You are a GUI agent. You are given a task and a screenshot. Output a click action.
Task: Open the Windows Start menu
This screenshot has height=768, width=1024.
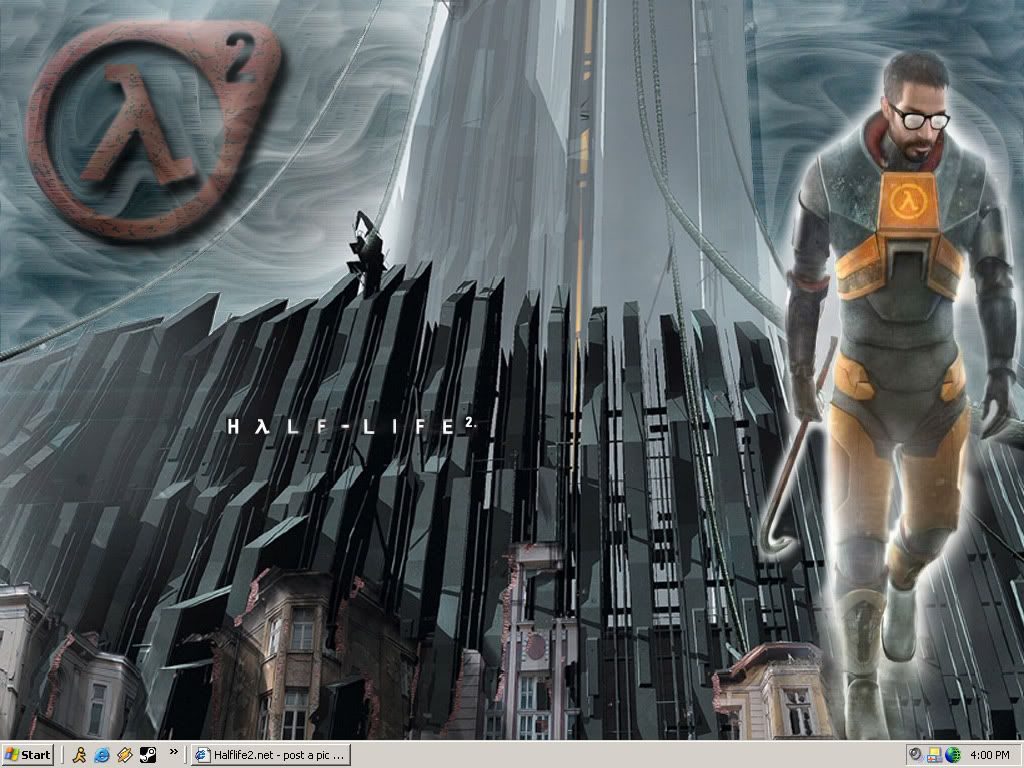click(x=27, y=755)
